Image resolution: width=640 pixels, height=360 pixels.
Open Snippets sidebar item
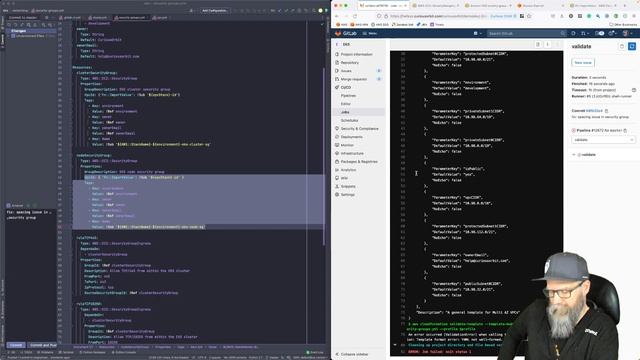click(x=348, y=186)
